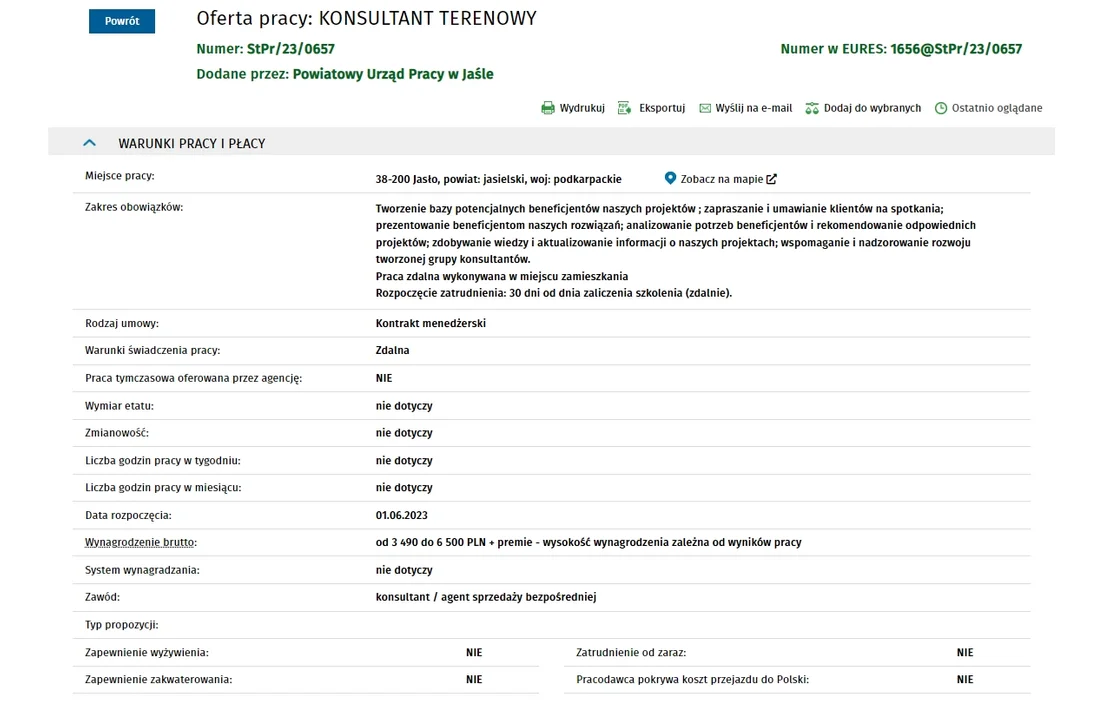Click the clock icon for Ostatnio oglądane
This screenshot has width=1097, height=720.
point(941,108)
